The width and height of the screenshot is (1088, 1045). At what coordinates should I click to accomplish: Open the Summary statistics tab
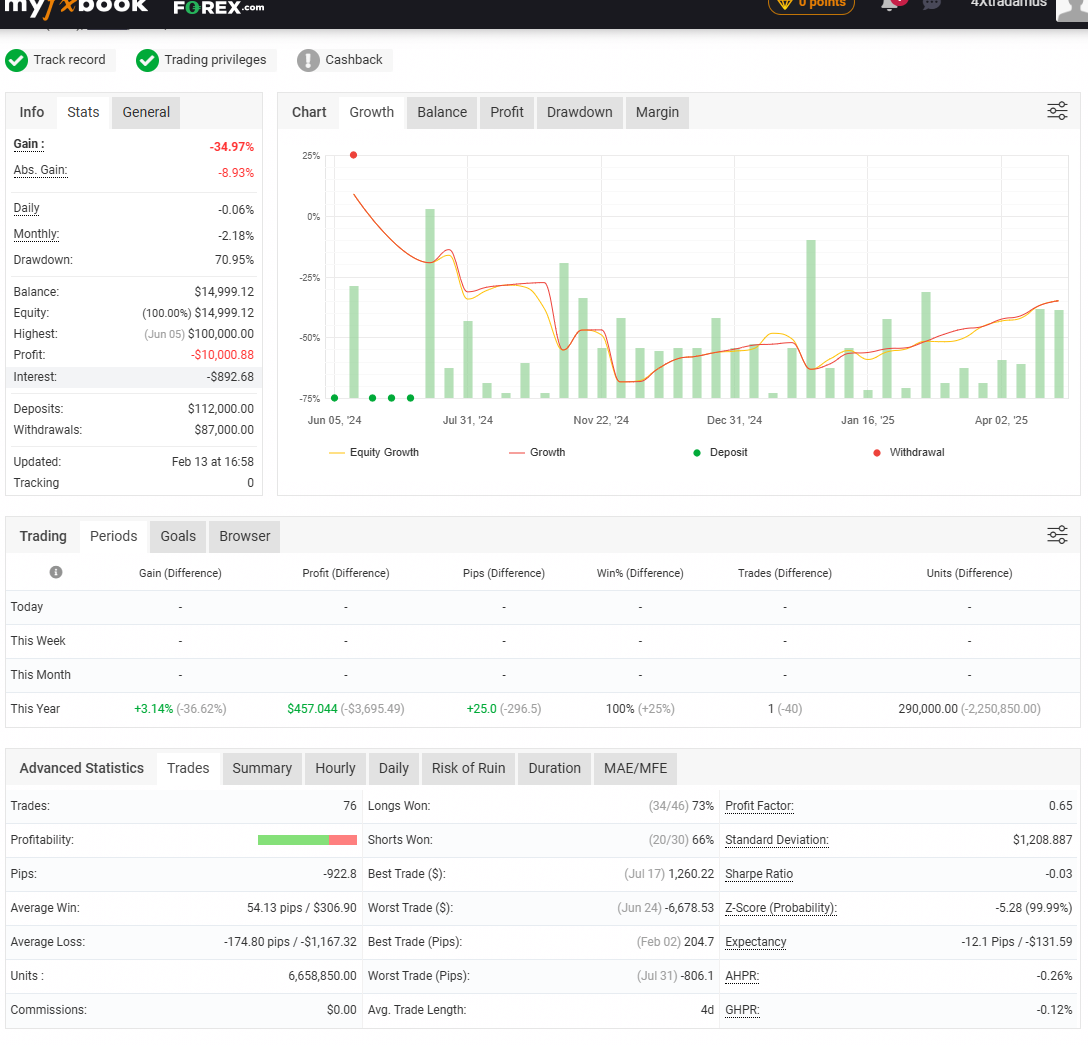[262, 768]
